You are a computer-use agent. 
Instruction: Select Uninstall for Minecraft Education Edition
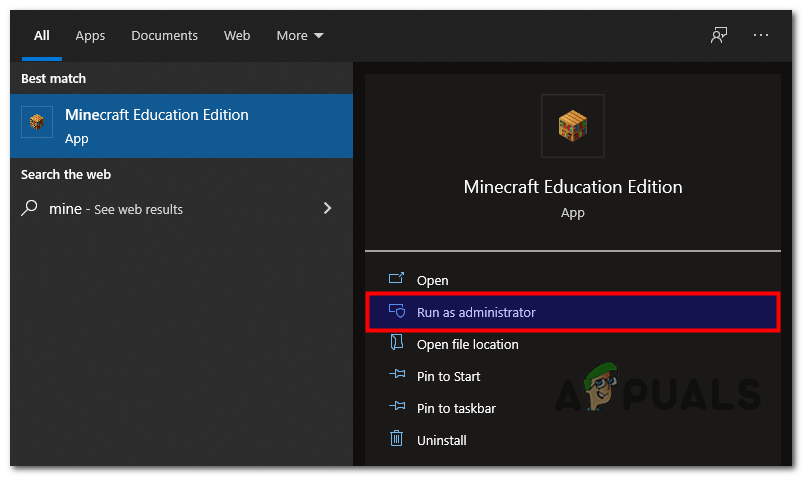(x=573, y=440)
